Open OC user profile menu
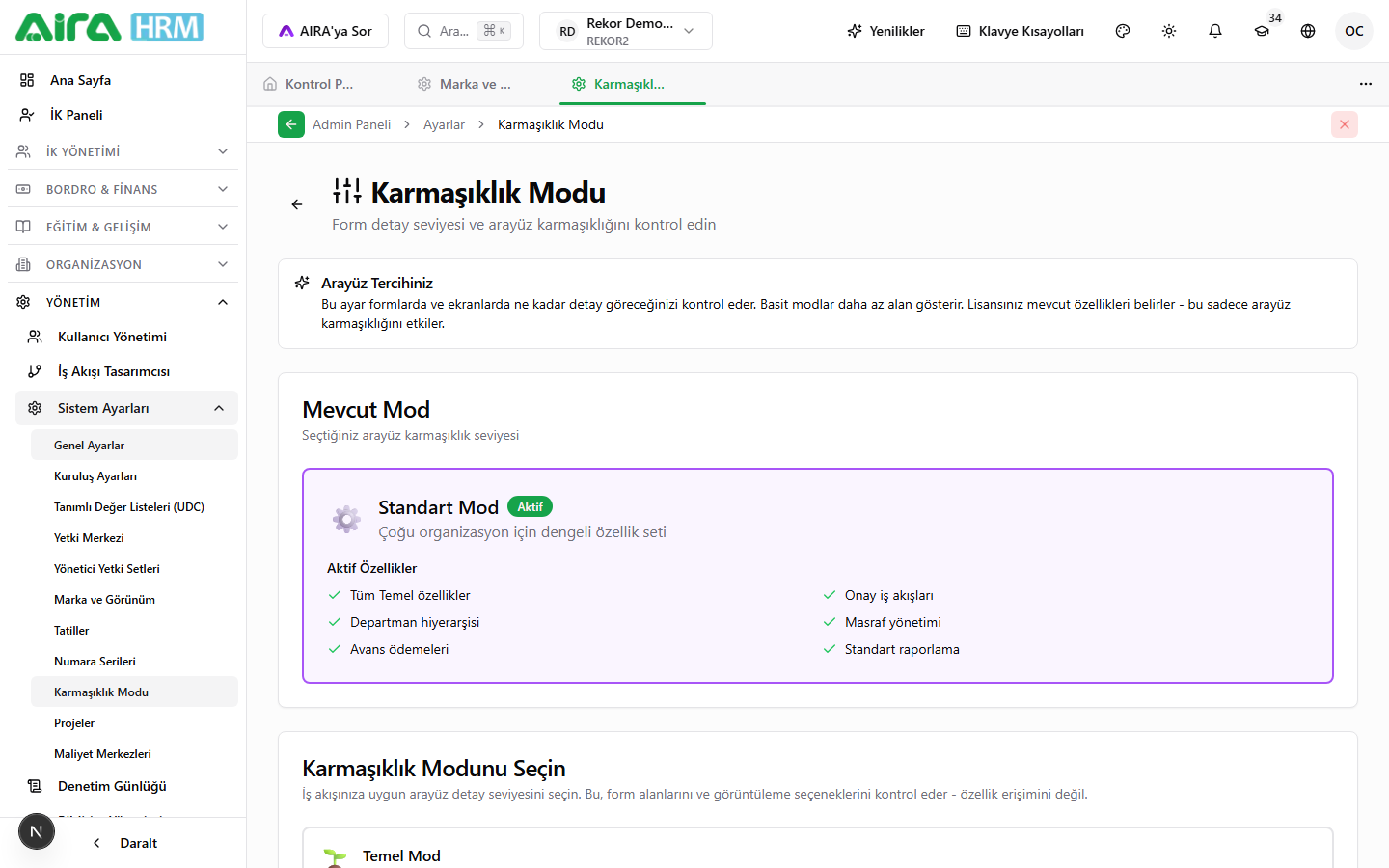 tap(1354, 31)
